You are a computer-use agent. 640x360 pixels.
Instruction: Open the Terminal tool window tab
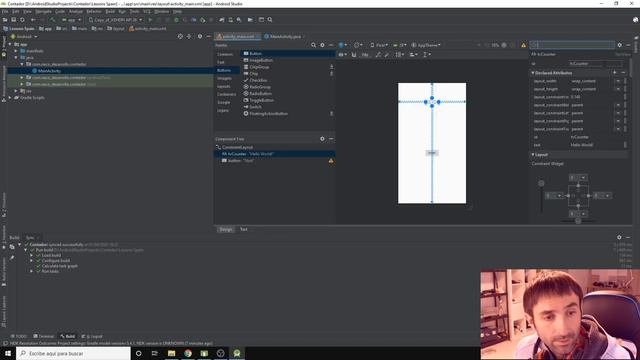(x=44, y=336)
